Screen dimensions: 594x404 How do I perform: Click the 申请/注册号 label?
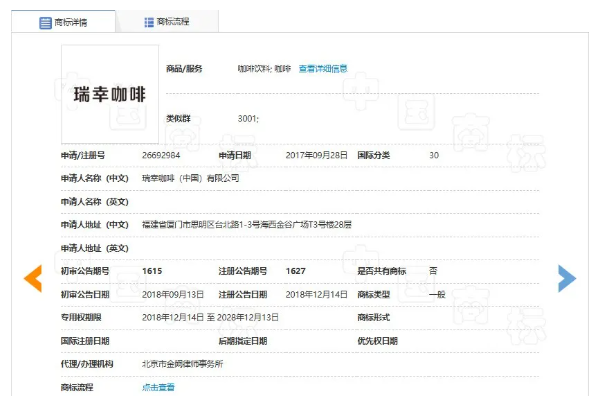83,155
